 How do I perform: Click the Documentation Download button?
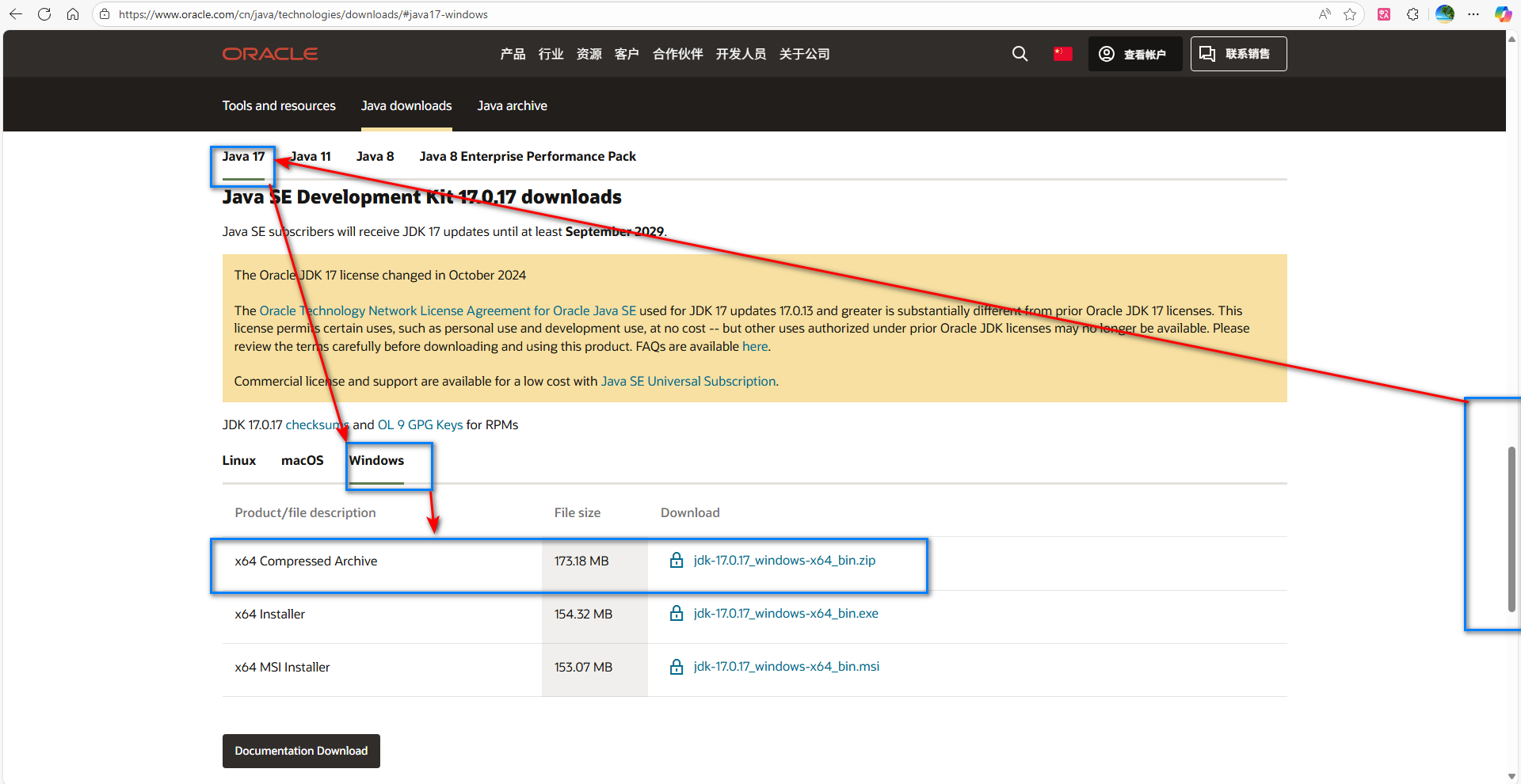click(301, 751)
